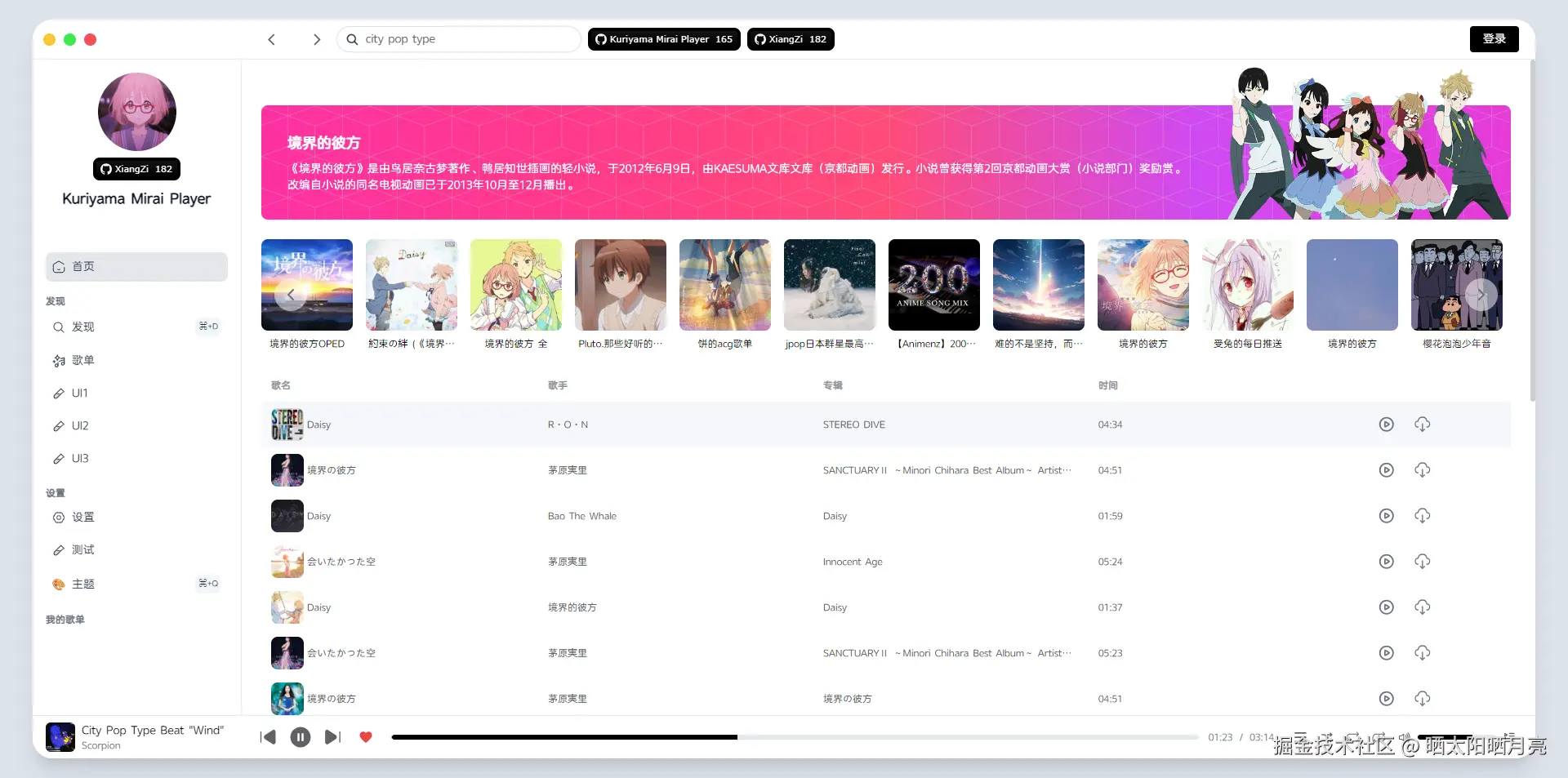Open the Pluto.那些好听的 playlist cover
1568x778 pixels.
tap(621, 285)
